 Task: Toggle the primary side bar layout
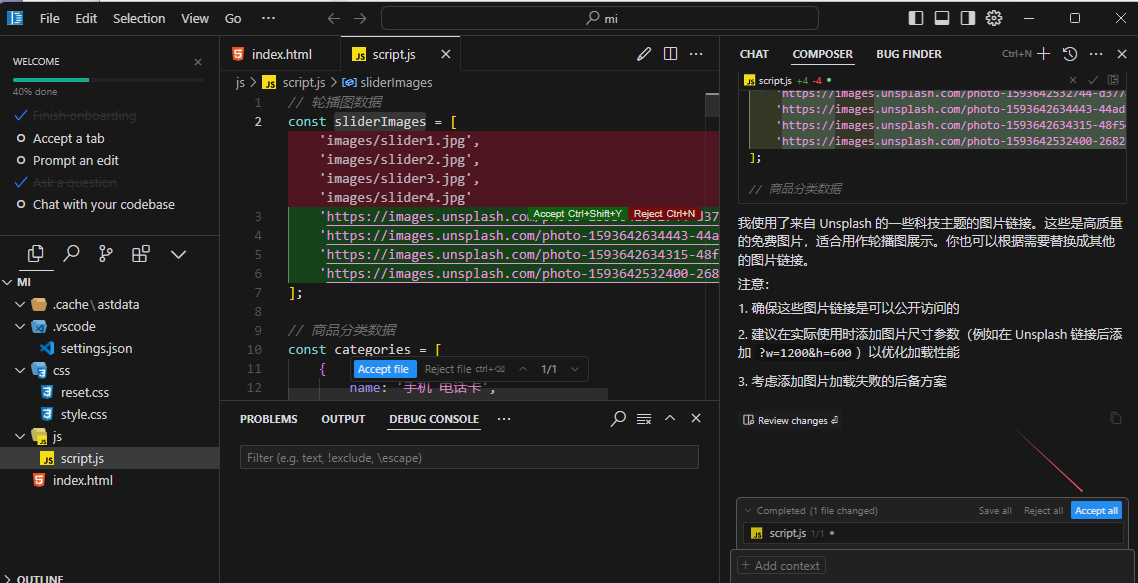[916, 18]
